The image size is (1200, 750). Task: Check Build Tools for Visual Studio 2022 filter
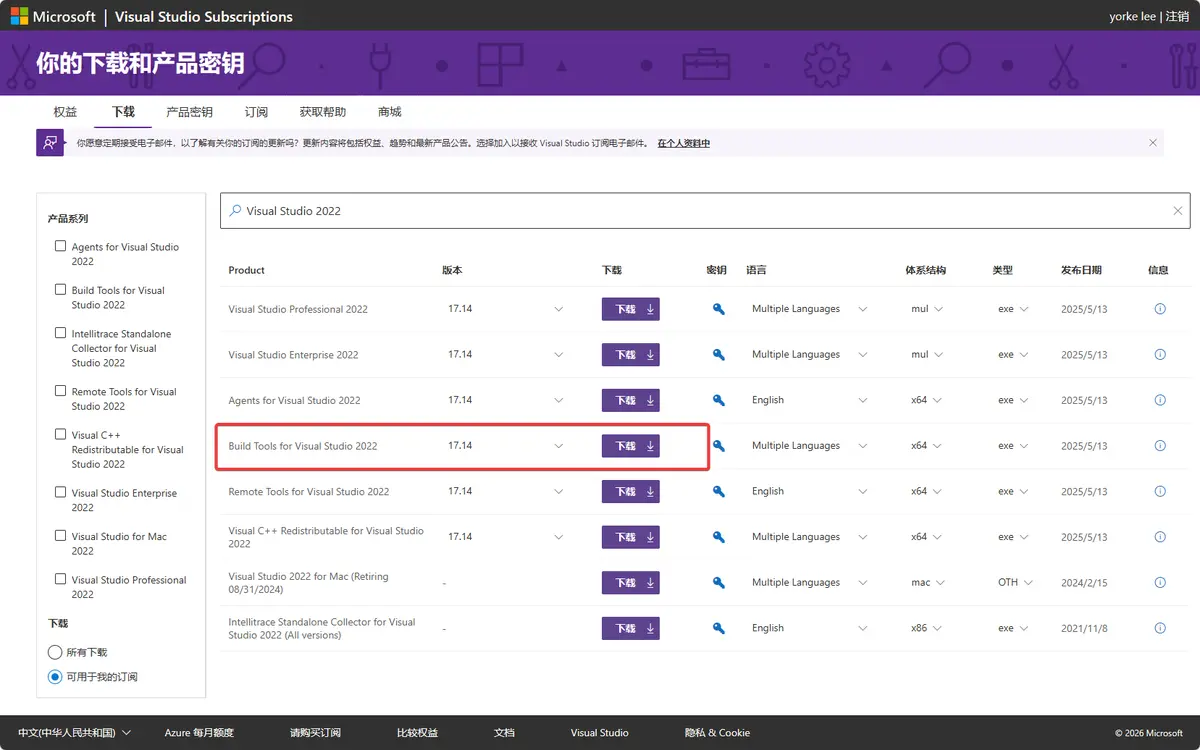tap(61, 289)
